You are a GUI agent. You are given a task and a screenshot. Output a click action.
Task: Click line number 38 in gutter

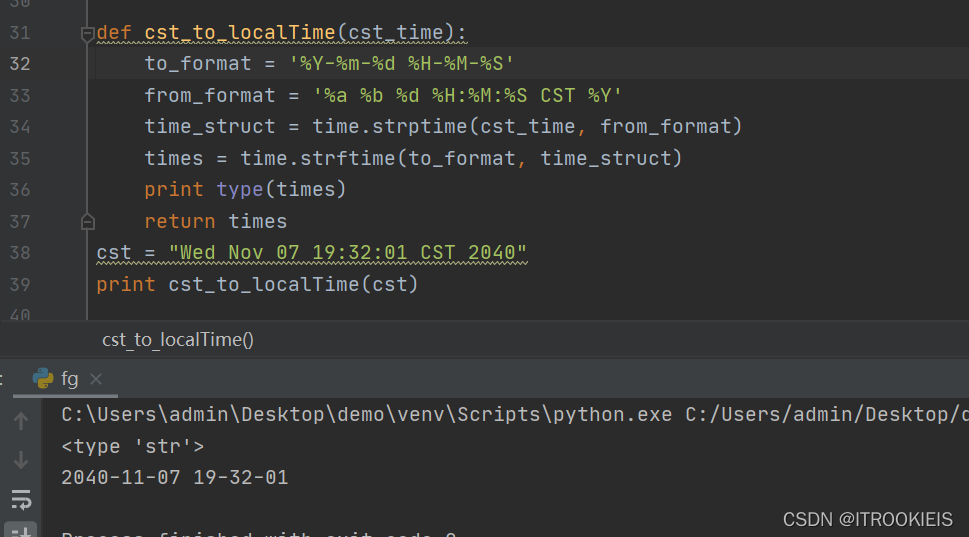pyautogui.click(x=20, y=253)
